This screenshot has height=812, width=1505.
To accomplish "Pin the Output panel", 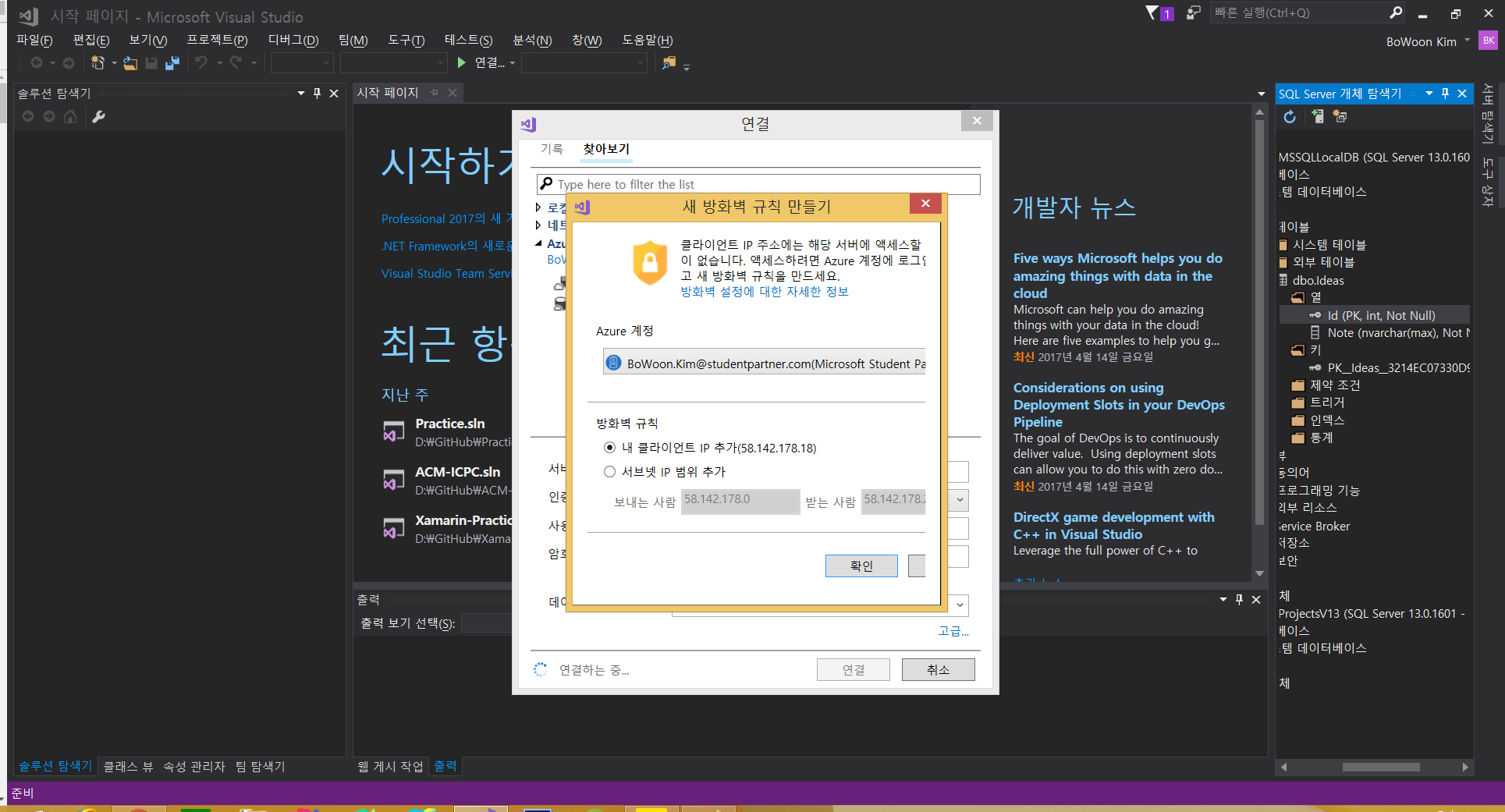I will [x=1239, y=599].
